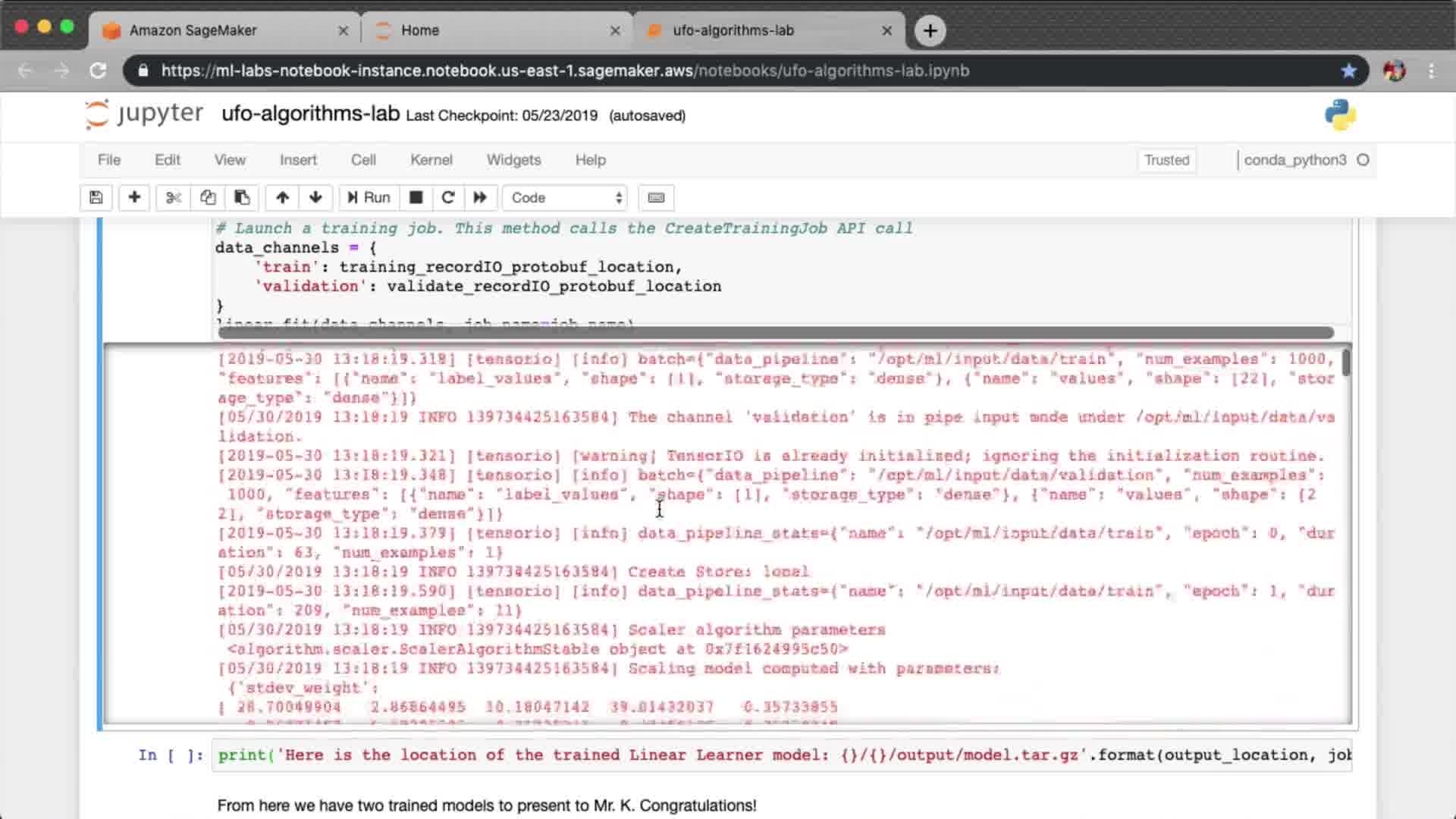Open the Widgets menu
Image resolution: width=1456 pixels, height=819 pixels.
(x=513, y=160)
